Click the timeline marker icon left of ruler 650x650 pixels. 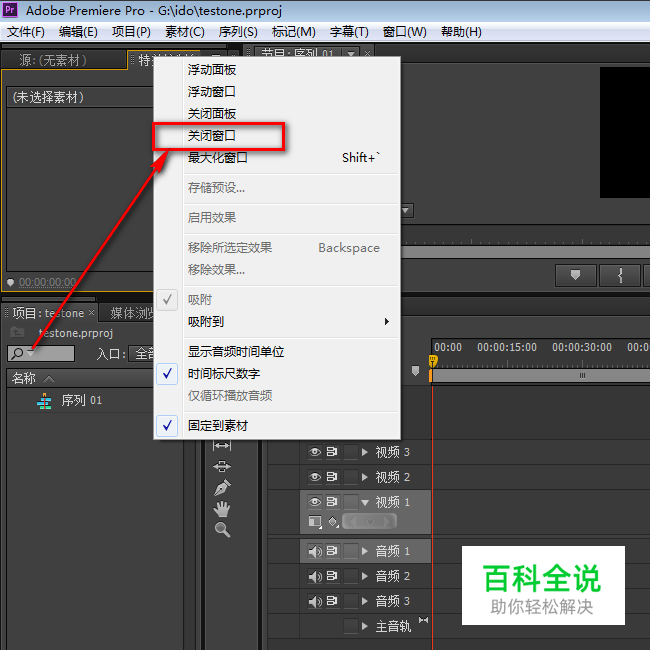415,370
